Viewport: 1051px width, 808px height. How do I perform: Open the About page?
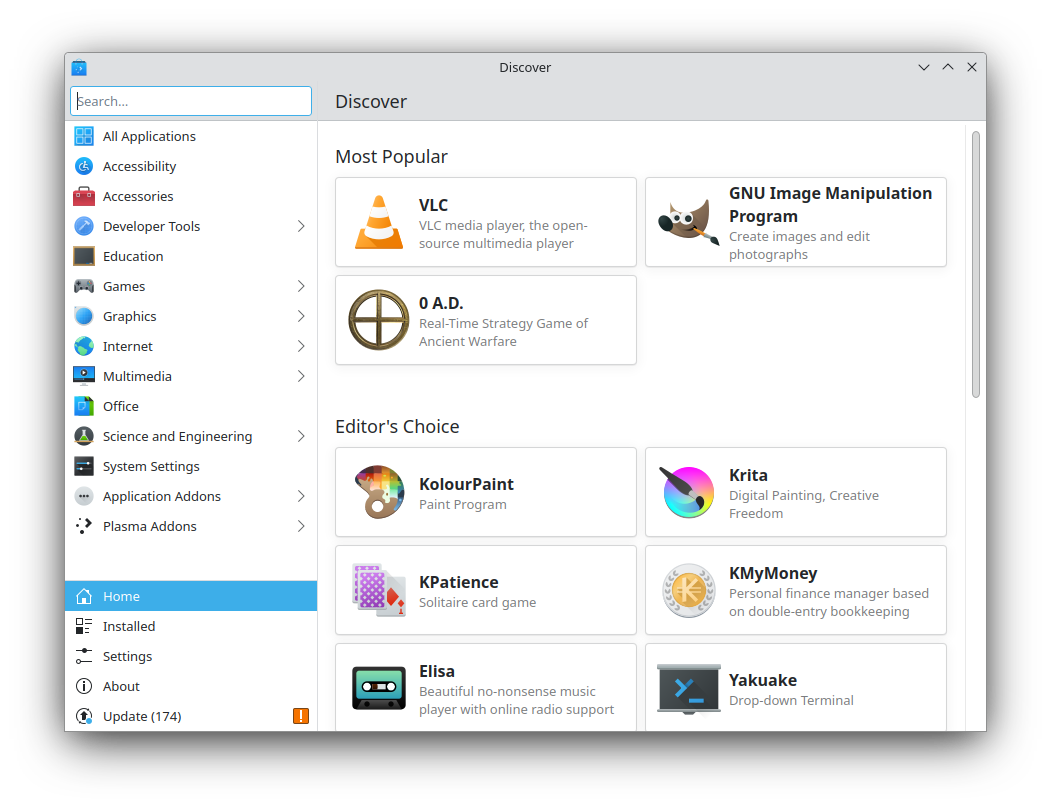point(121,686)
